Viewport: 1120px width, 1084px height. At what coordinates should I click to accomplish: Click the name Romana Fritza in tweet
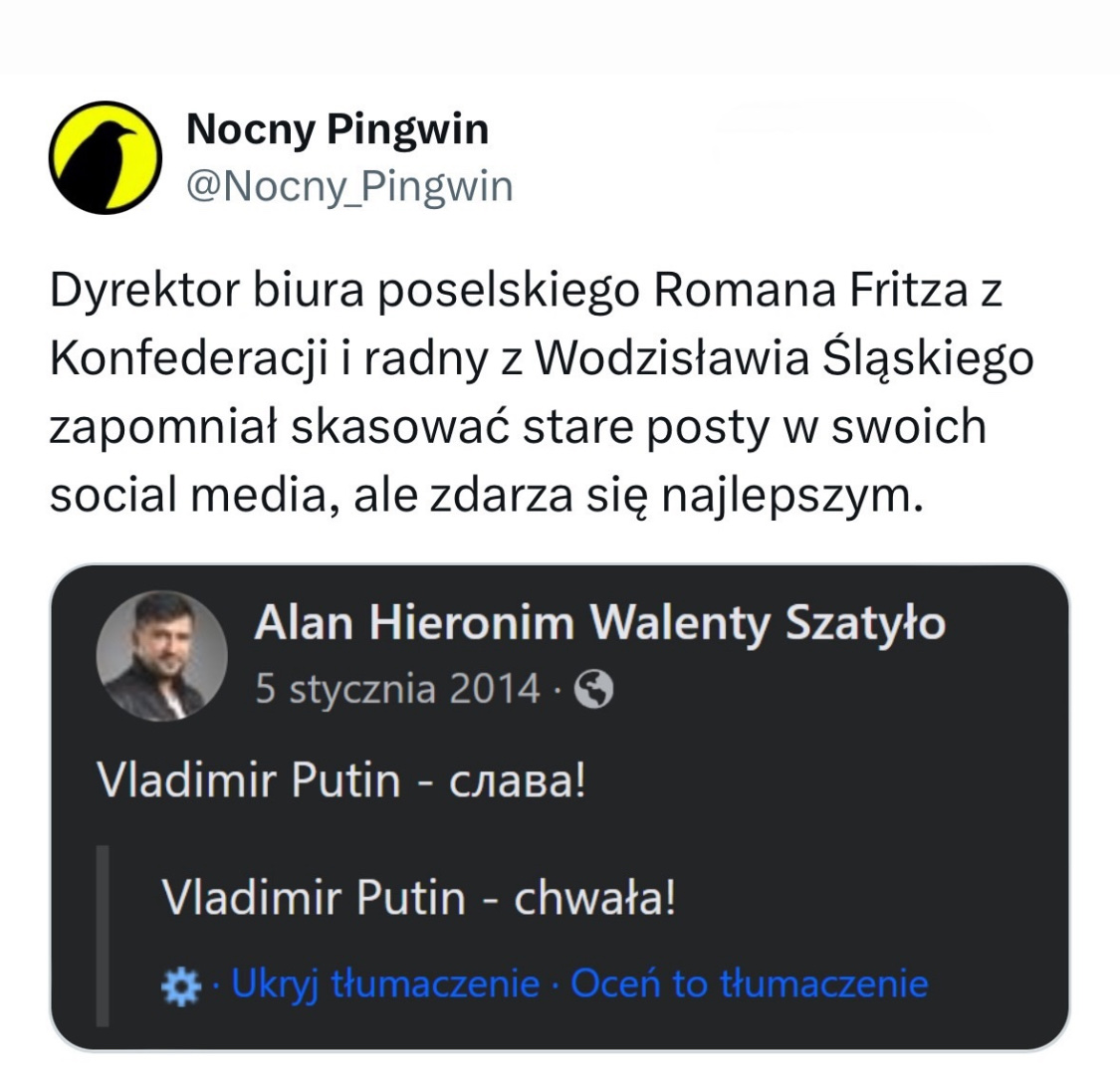[809, 291]
